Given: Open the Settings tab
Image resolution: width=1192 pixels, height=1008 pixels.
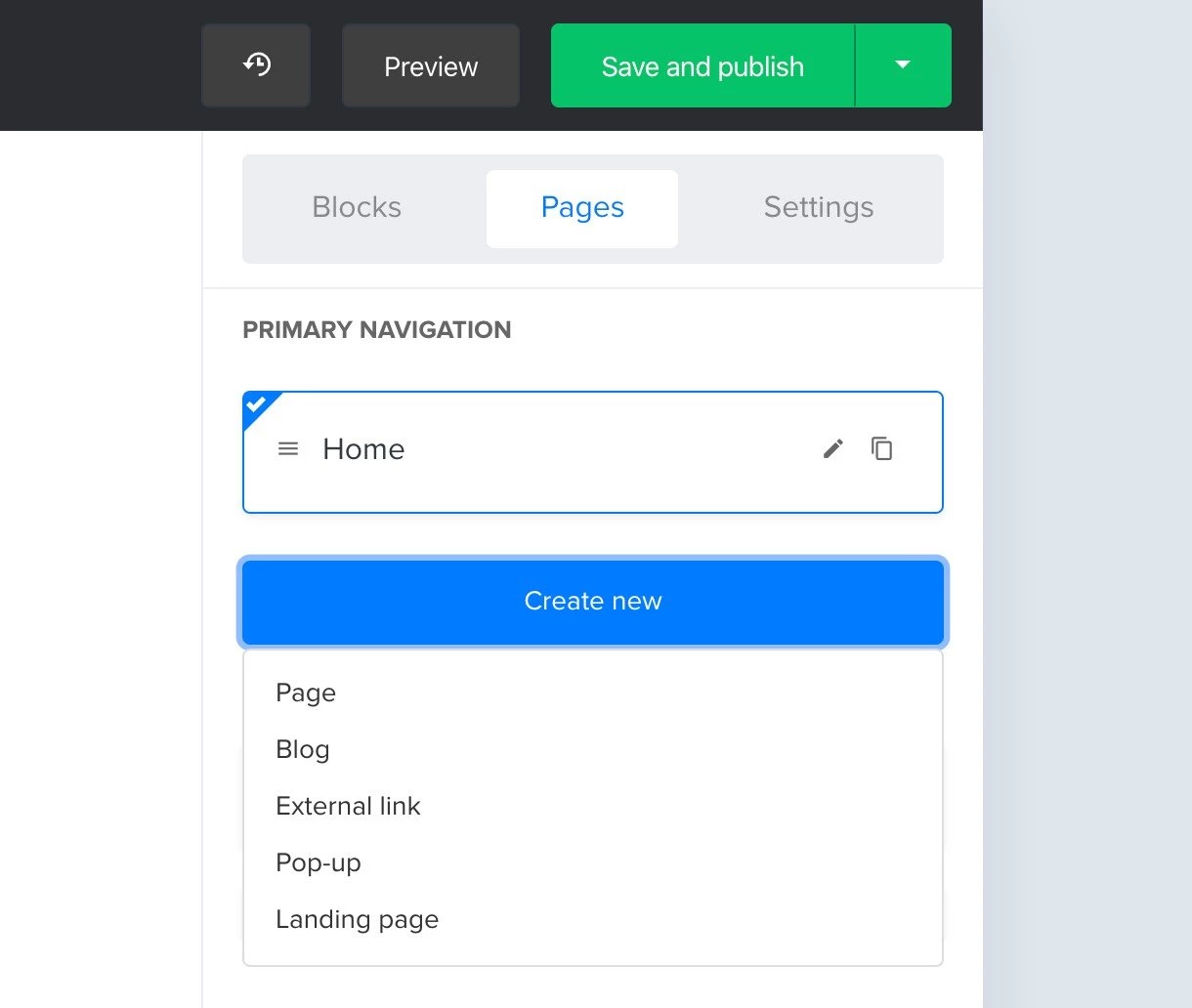Looking at the screenshot, I should tap(819, 208).
